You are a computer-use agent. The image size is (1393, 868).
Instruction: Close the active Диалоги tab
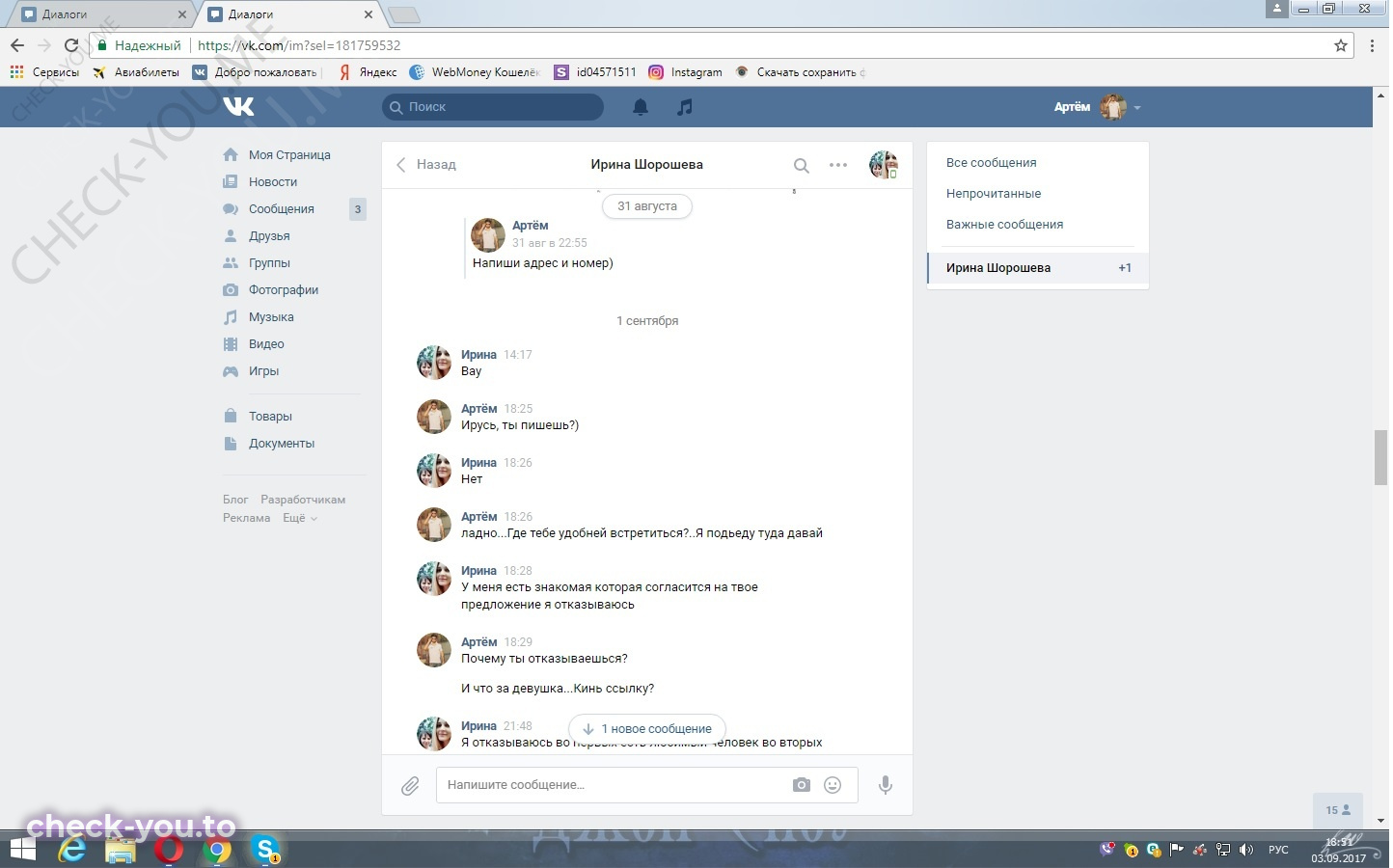pos(369,14)
